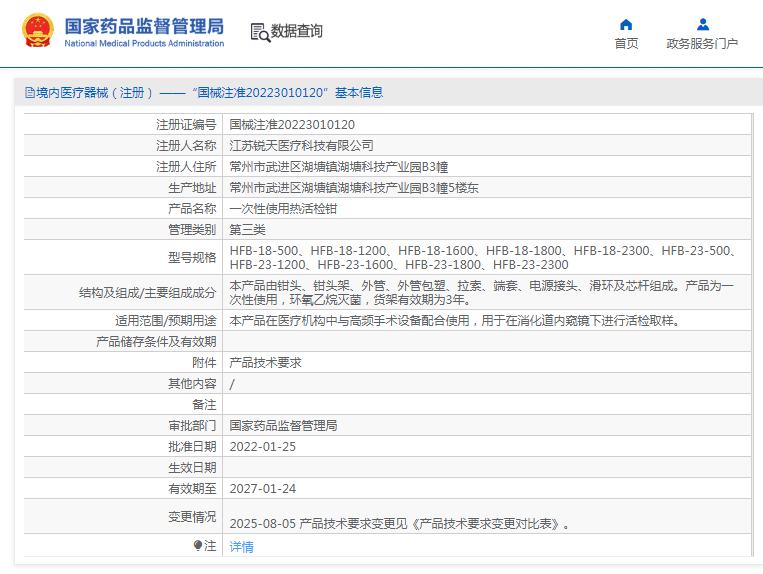Click the 产品技术要求 attachment value
Image resolution: width=763 pixels, height=574 pixels.
point(265,362)
